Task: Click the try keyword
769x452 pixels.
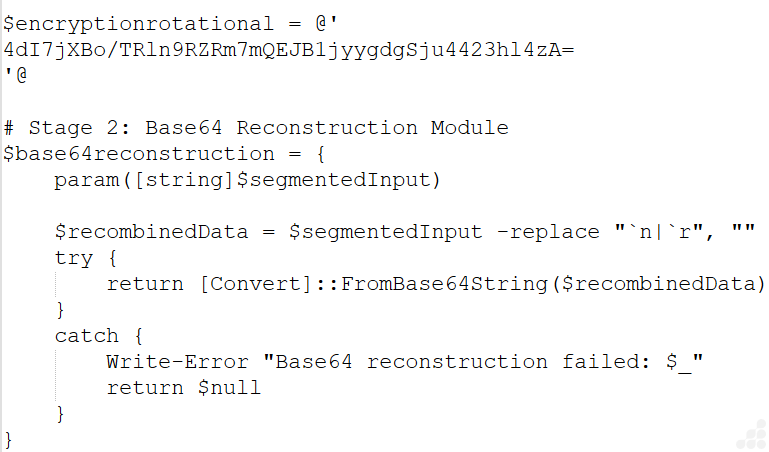Action: pos(73,258)
